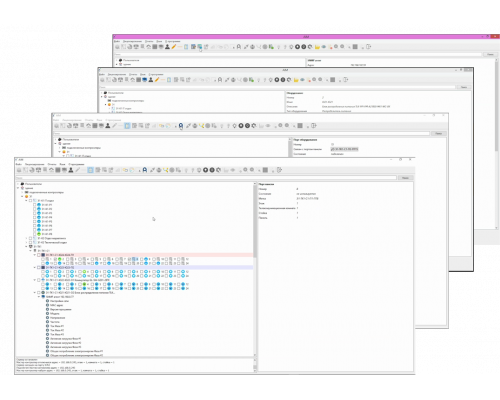Click the yellow branch icon in front window toolbar
The width and height of the screenshot is (500, 400).
[165, 170]
